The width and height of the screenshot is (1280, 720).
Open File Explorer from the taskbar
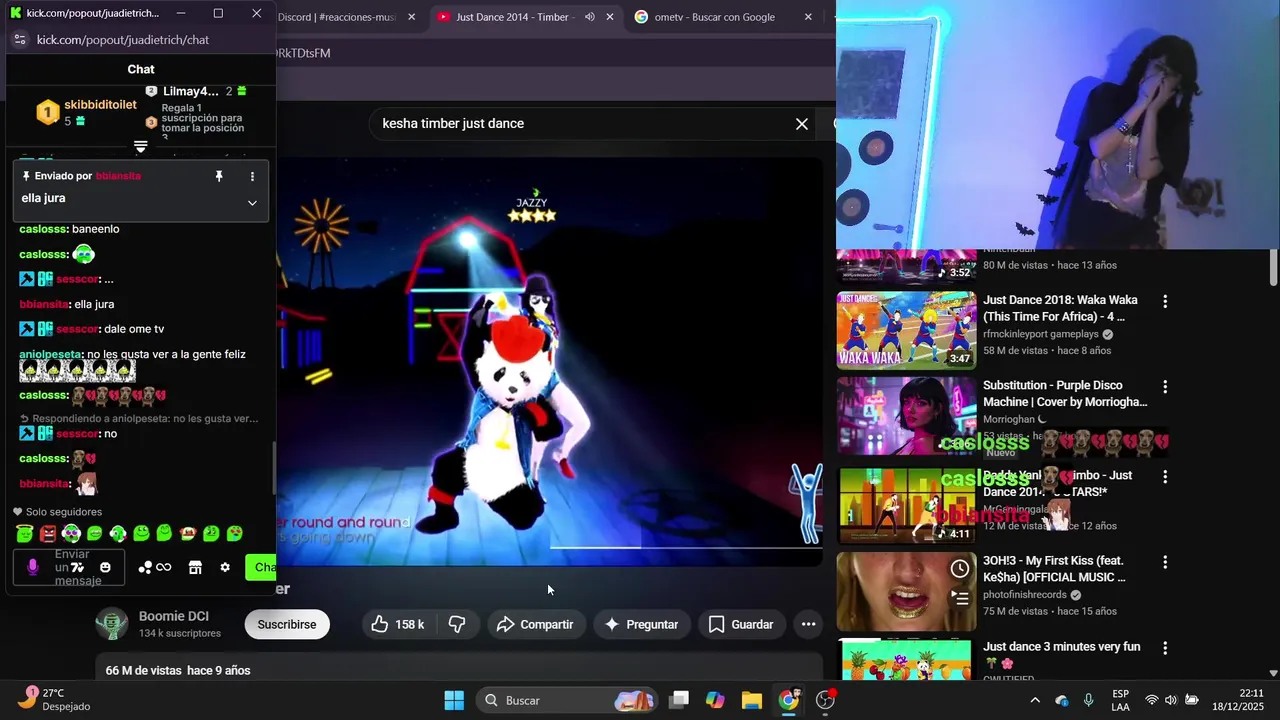tap(752, 700)
